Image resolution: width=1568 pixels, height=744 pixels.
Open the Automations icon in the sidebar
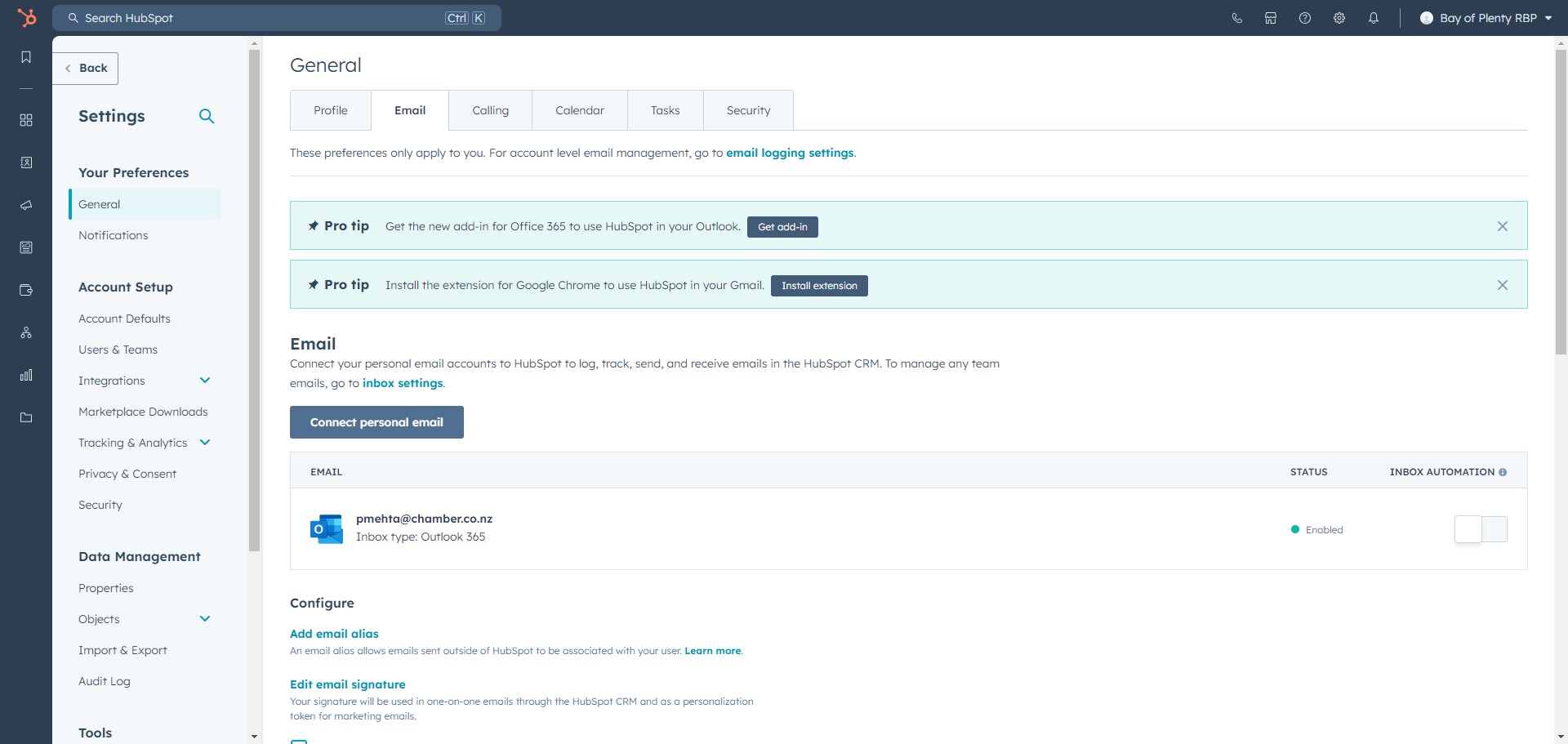coord(25,332)
